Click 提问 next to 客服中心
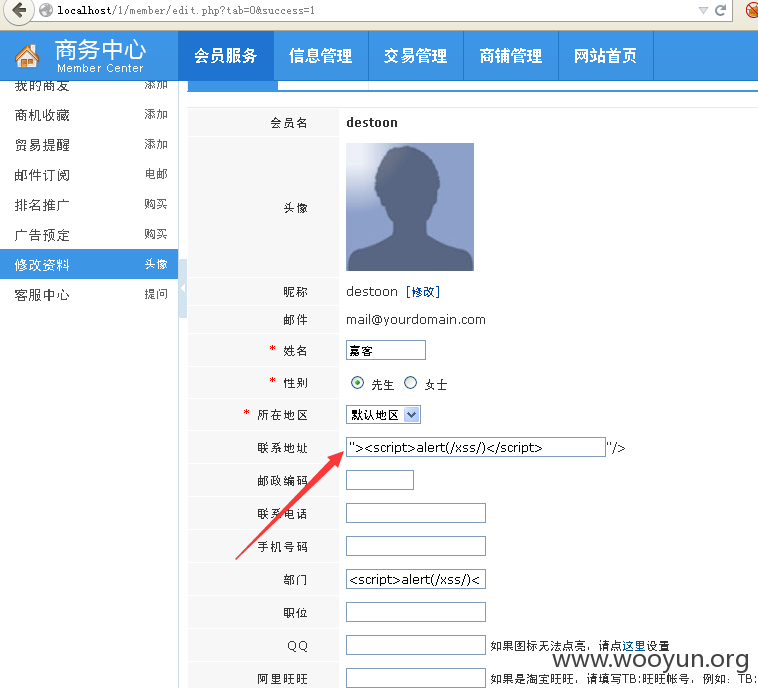This screenshot has height=688, width=758. click(x=156, y=294)
